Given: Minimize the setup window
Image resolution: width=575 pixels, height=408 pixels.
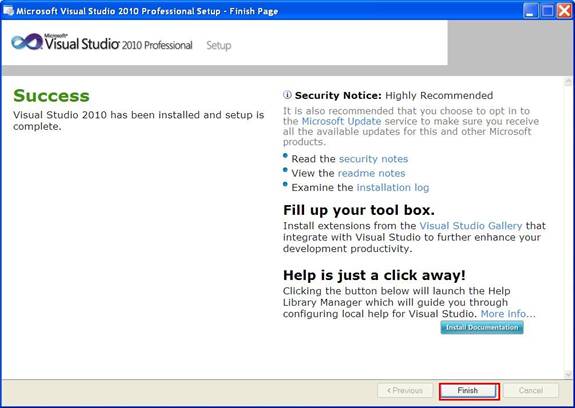Looking at the screenshot, I should click(530, 11).
